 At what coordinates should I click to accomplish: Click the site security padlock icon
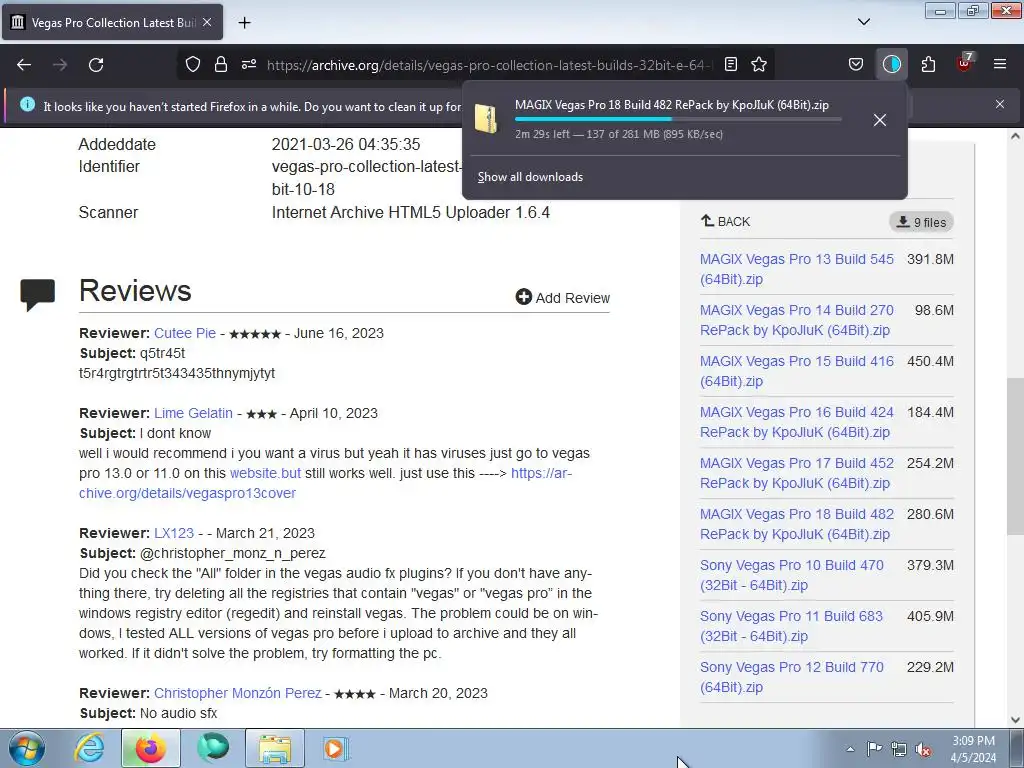(221, 65)
